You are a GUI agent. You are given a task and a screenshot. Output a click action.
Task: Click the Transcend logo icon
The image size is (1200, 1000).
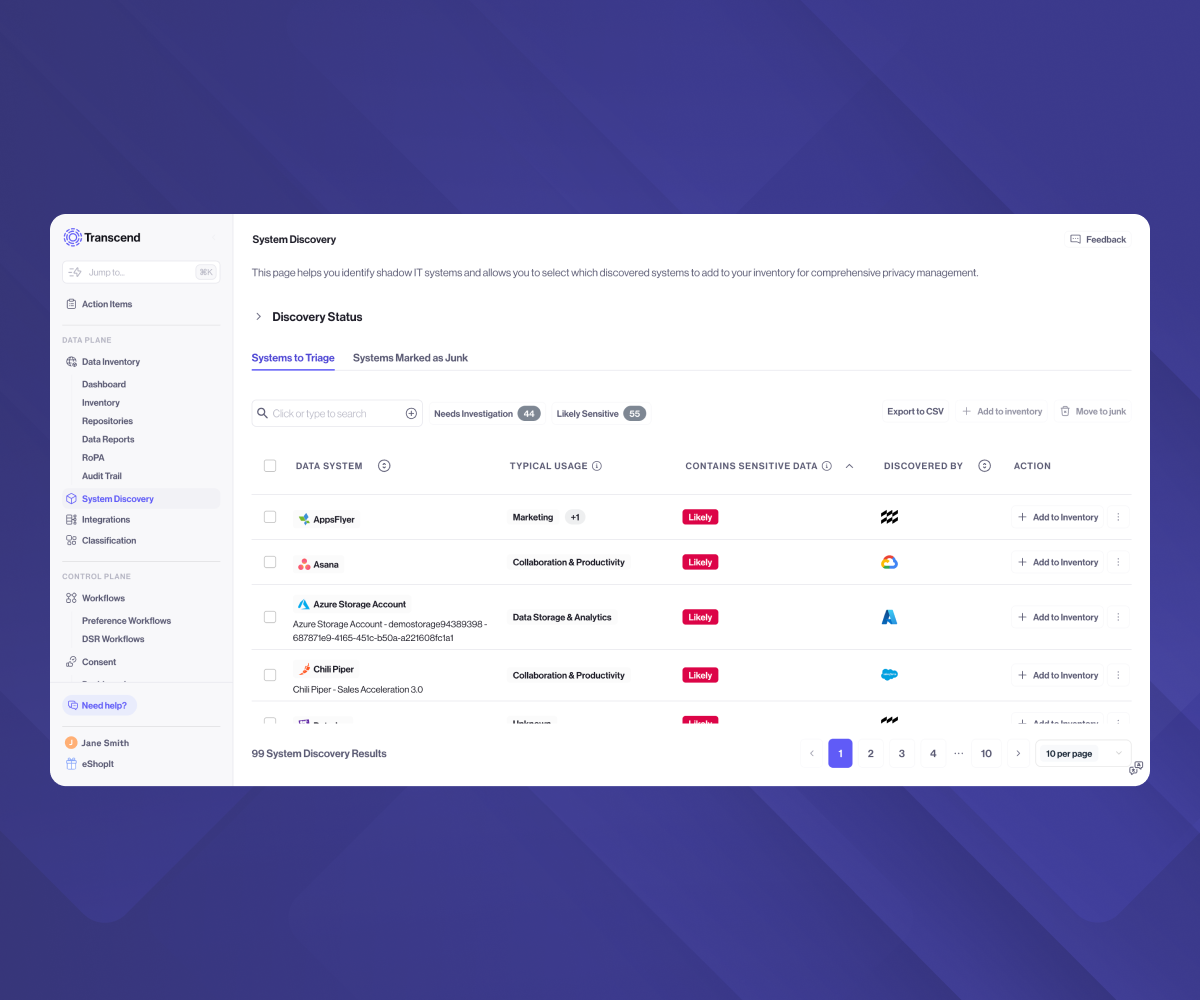click(x=72, y=237)
